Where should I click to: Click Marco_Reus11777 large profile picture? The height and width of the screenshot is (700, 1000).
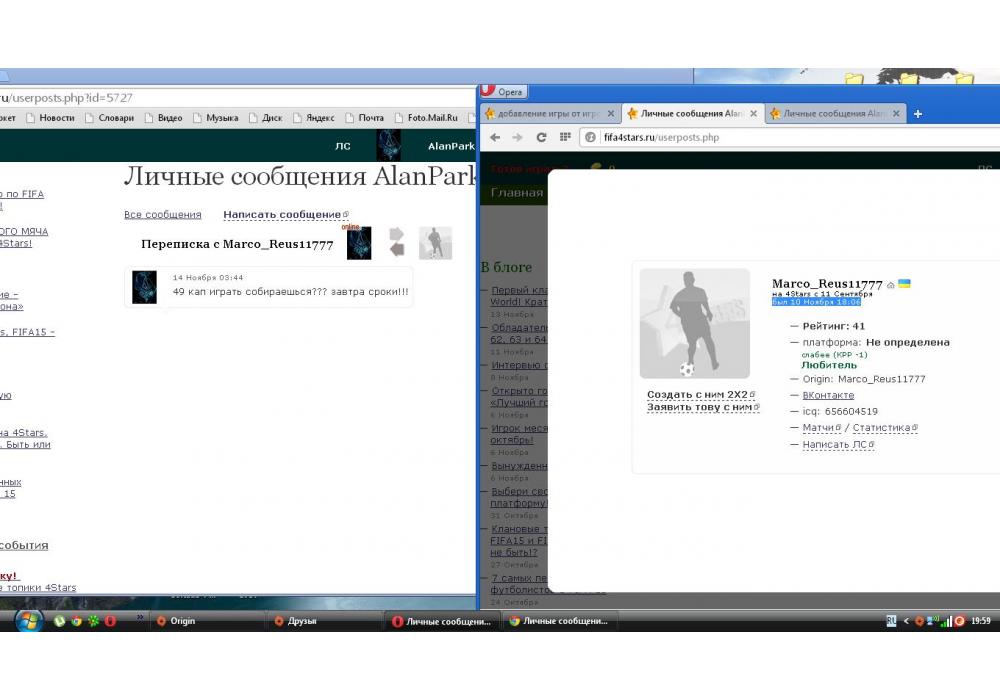coord(694,323)
